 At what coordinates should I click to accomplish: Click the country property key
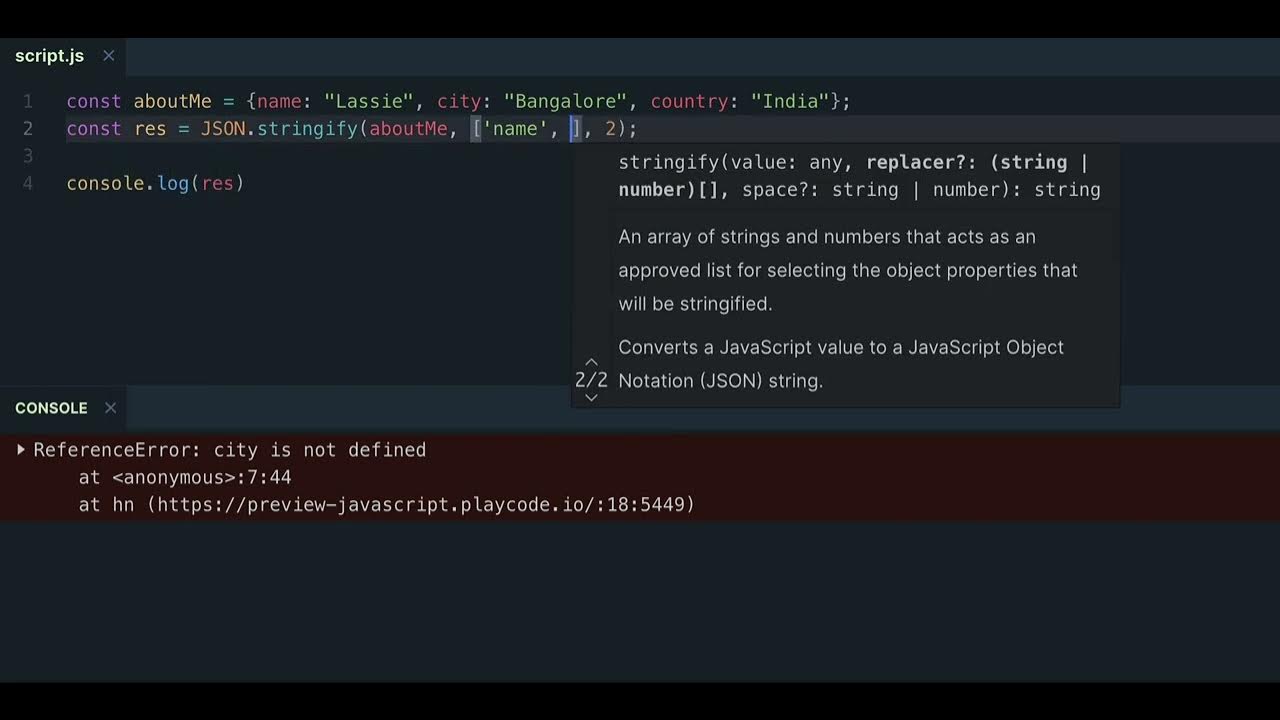690,102
